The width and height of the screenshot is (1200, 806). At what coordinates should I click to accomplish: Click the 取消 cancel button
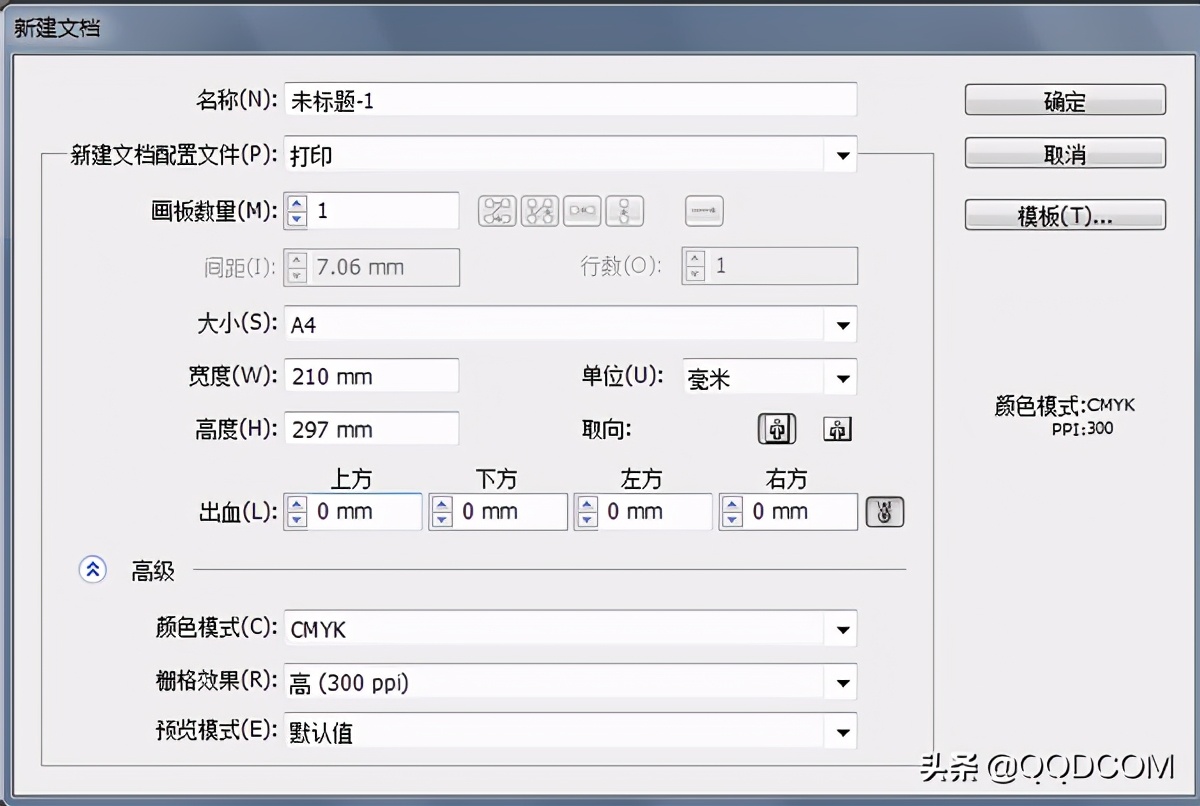click(1064, 152)
